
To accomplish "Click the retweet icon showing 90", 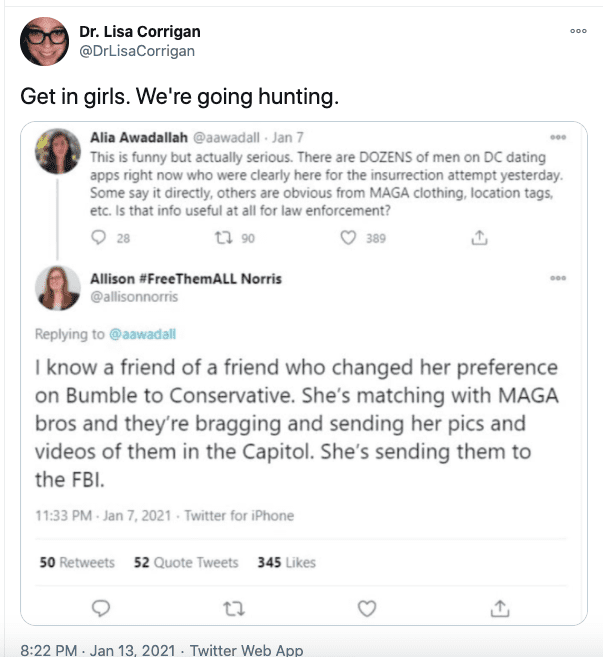I will pyautogui.click(x=226, y=238).
